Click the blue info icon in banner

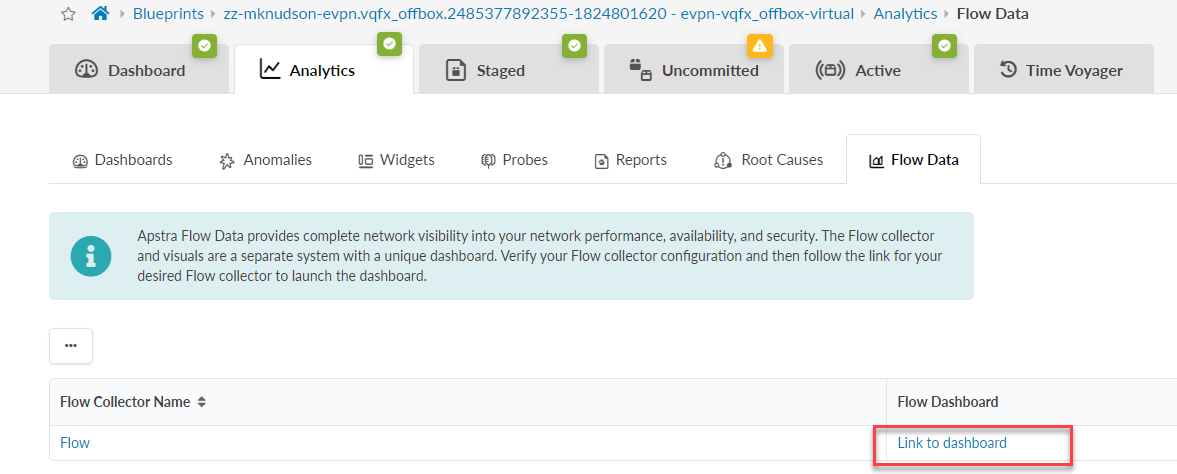[91, 256]
